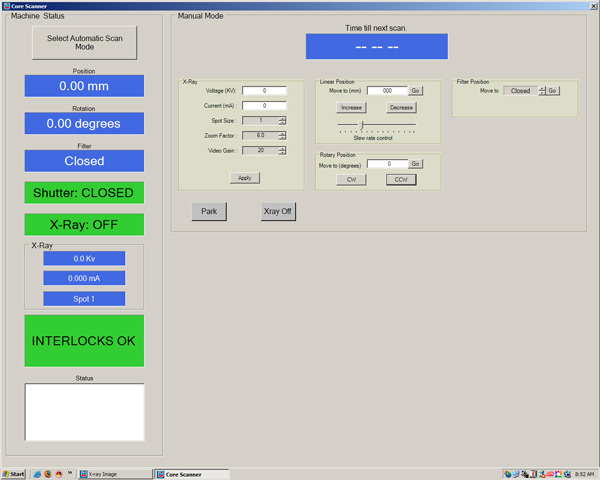This screenshot has height=480, width=600.
Task: Click Select Automatic Scan Mode button
Action: coord(84,42)
